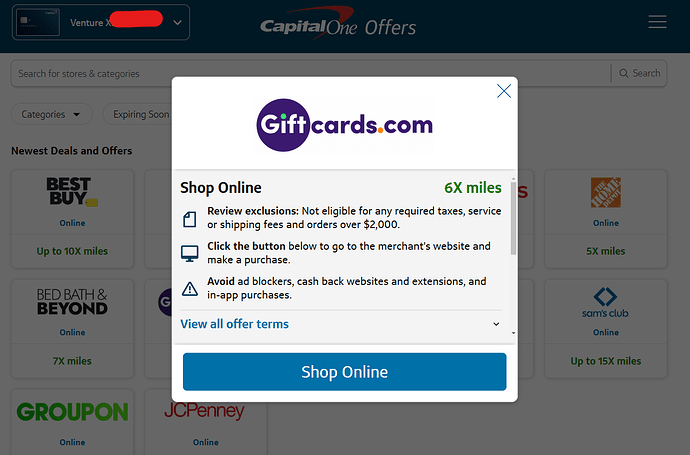Open the Home Depot offer card
This screenshot has width=690, height=455.
(x=606, y=219)
